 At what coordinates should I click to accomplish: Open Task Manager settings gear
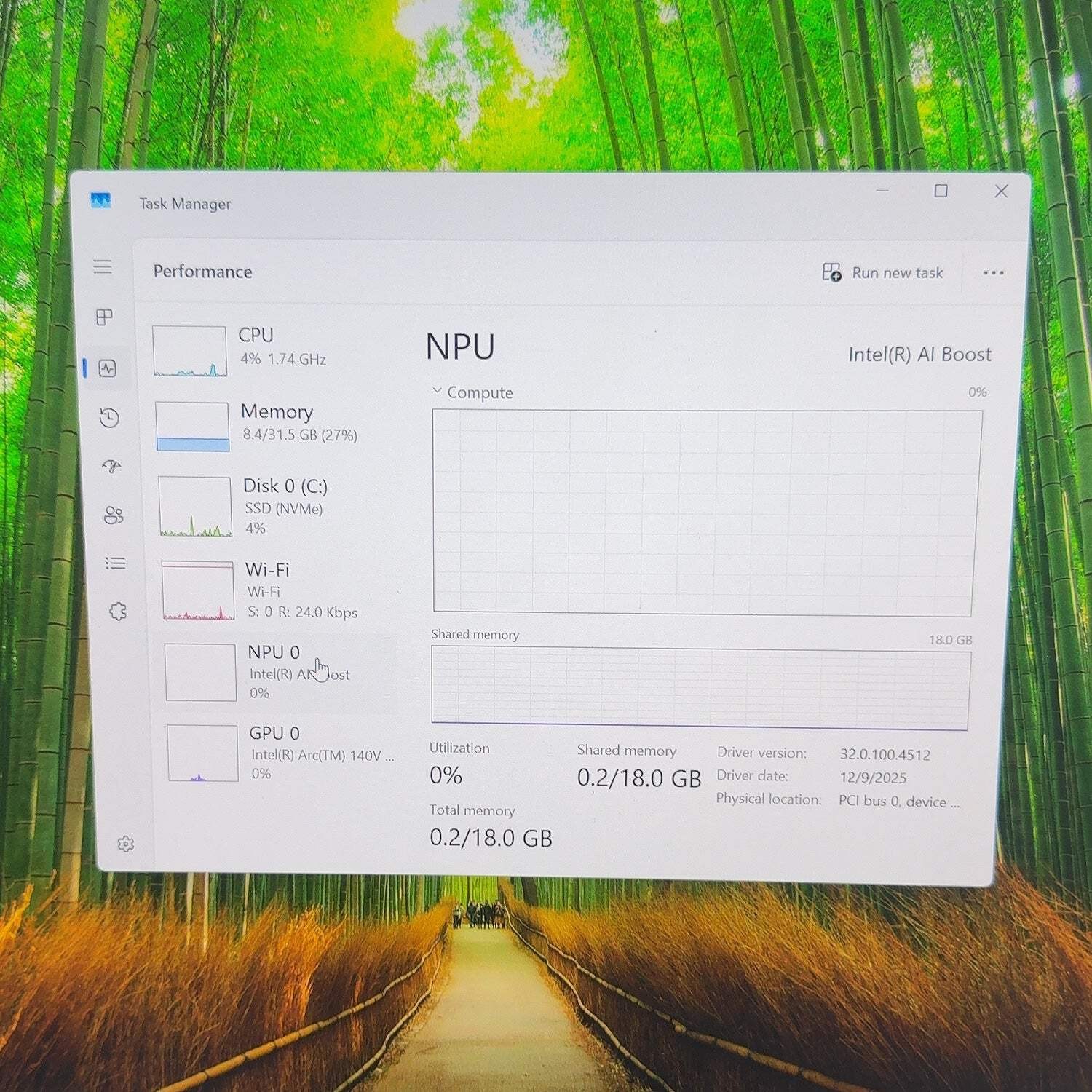(x=126, y=844)
